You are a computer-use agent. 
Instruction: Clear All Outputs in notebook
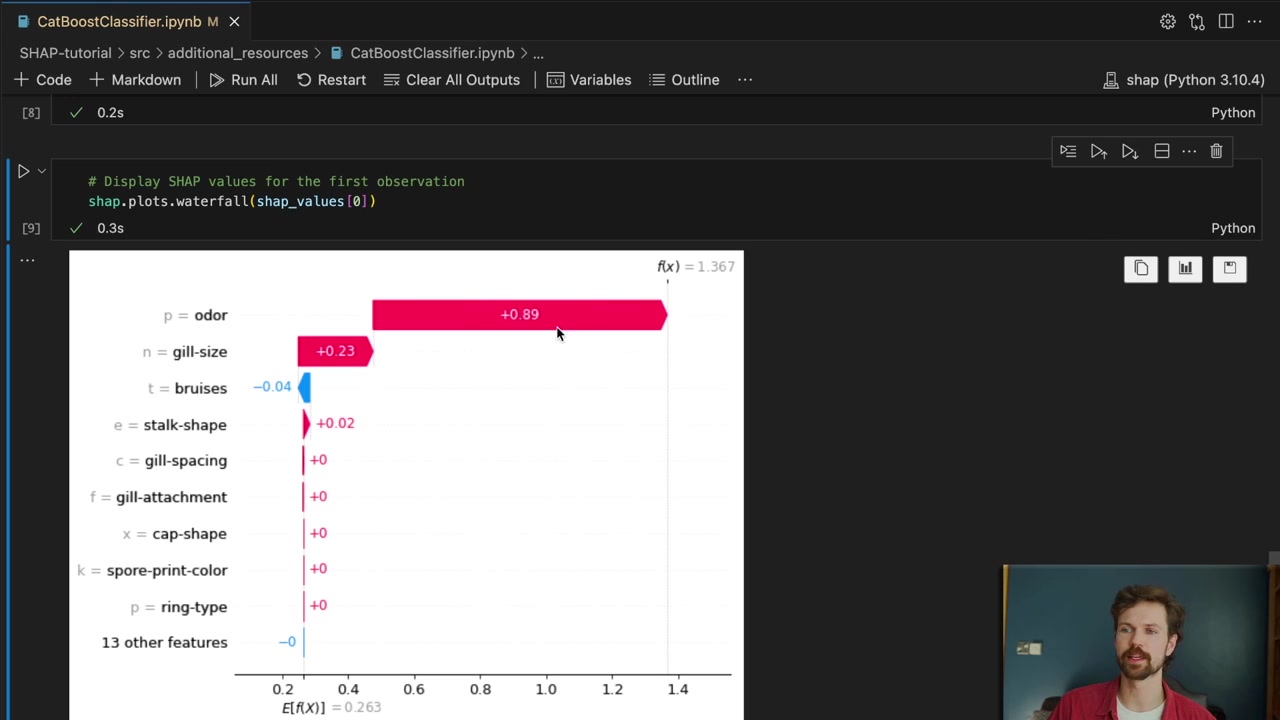452,80
